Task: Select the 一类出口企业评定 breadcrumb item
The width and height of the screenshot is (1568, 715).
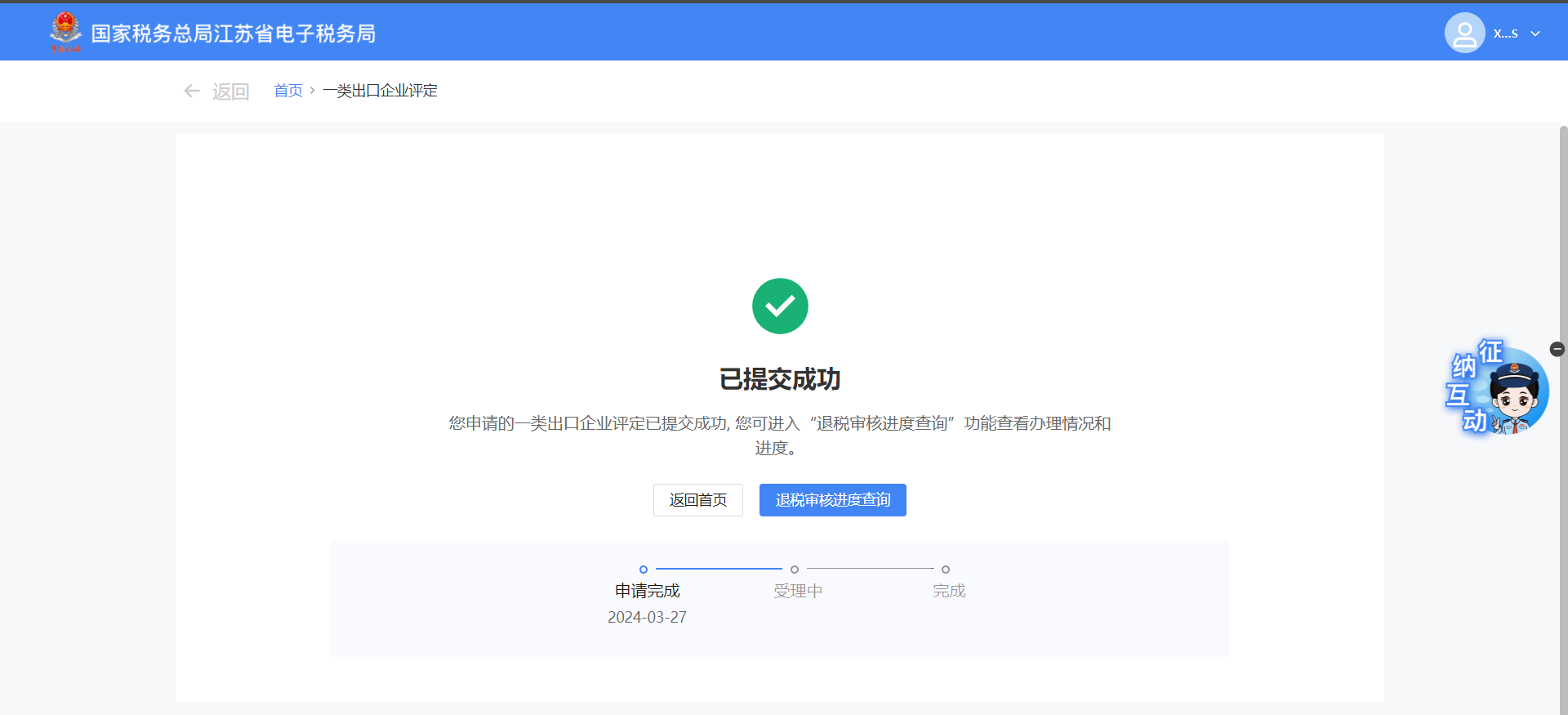Action: point(380,91)
